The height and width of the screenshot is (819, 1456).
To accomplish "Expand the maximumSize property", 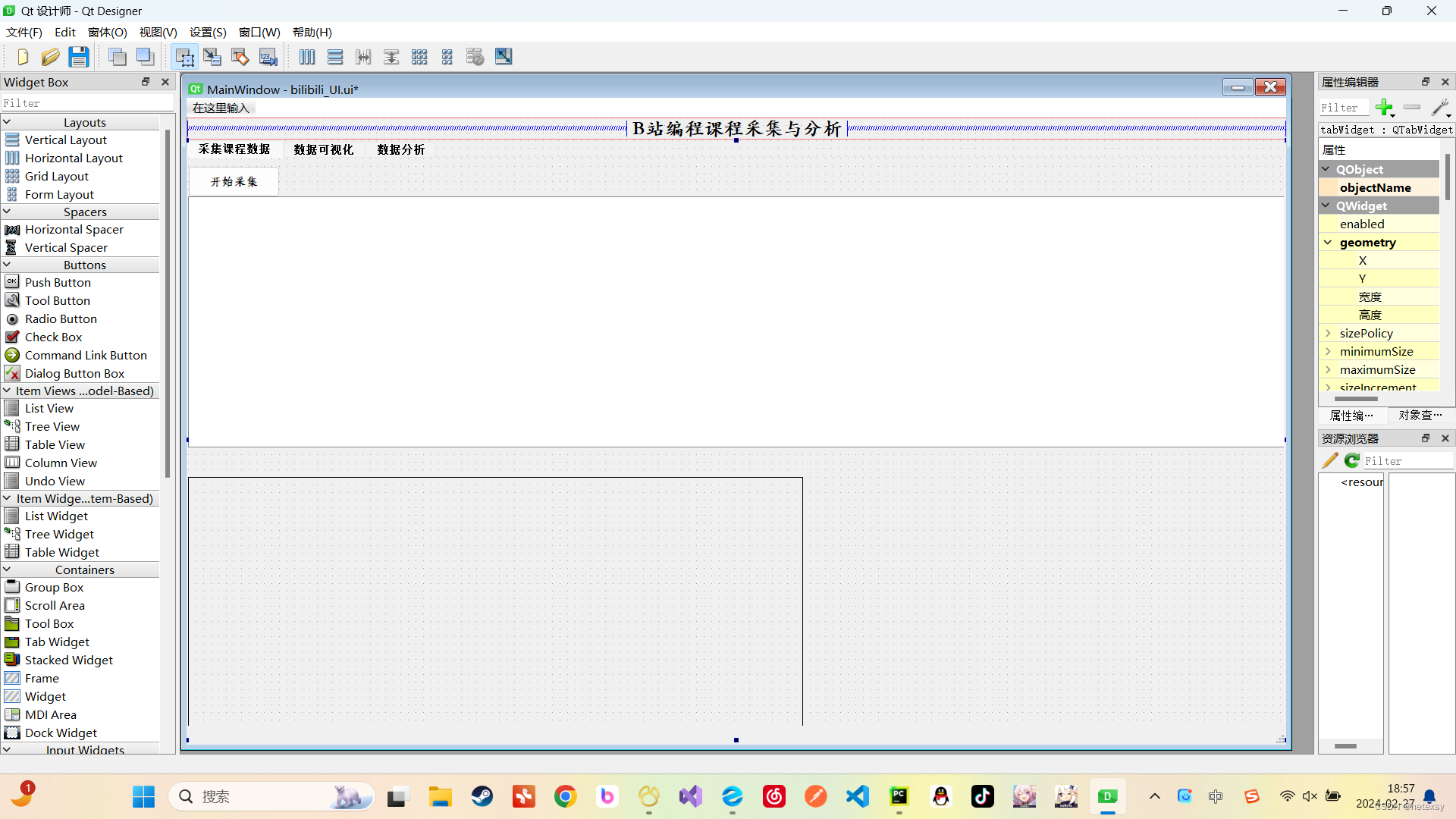I will click(x=1328, y=369).
